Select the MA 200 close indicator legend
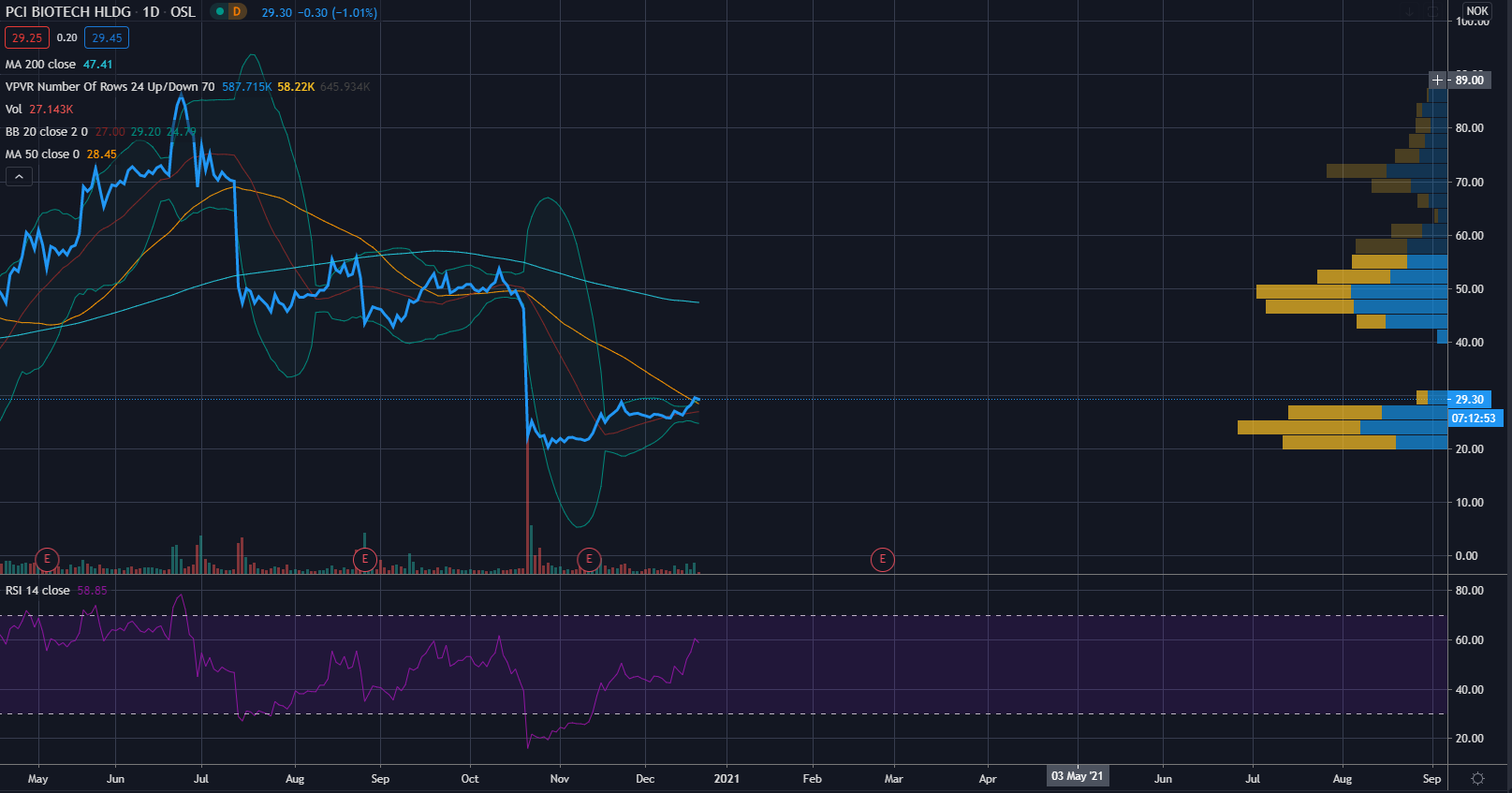This screenshot has height=793, width=1512. tap(41, 65)
